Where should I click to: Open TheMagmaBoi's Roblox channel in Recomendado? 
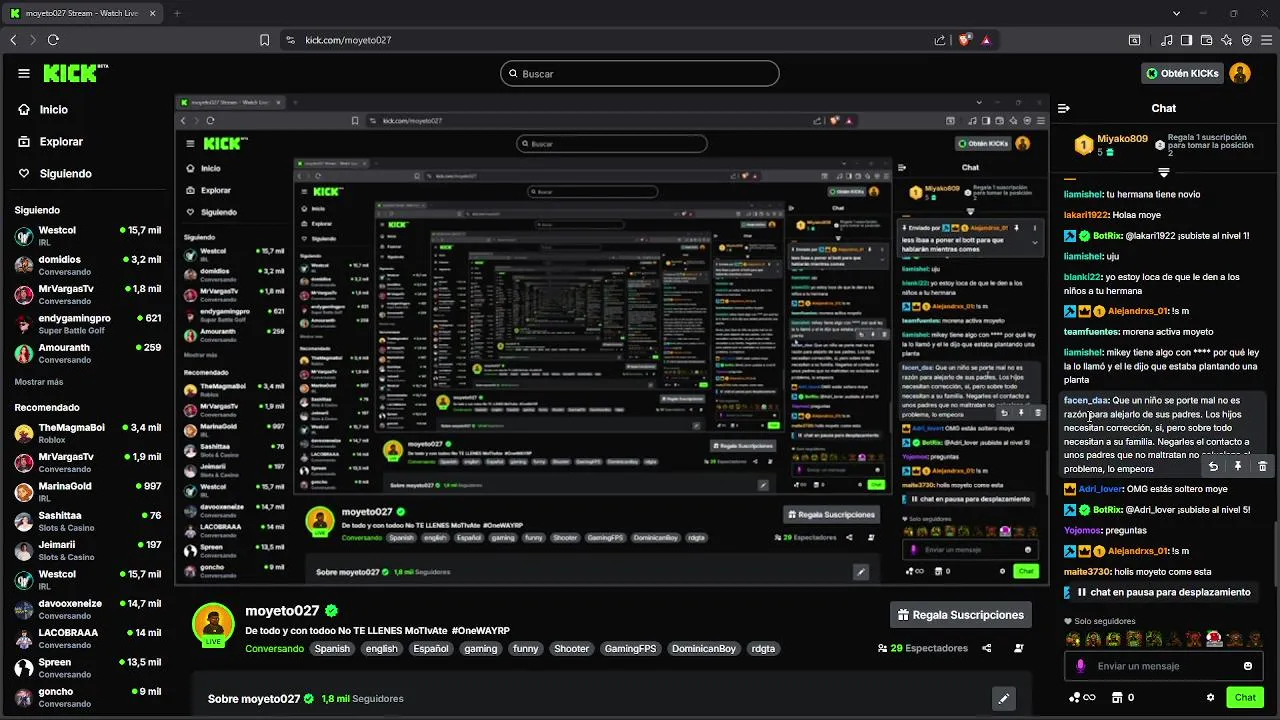[88, 434]
